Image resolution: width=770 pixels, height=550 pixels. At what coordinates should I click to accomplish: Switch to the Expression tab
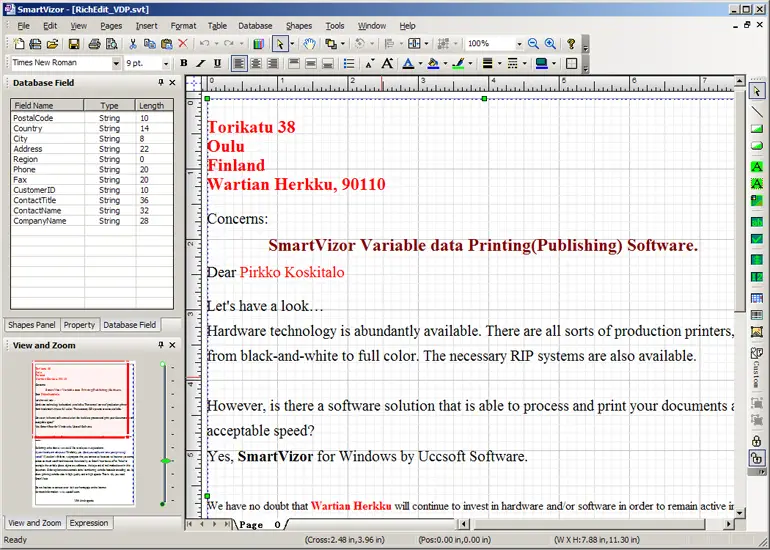point(89,523)
